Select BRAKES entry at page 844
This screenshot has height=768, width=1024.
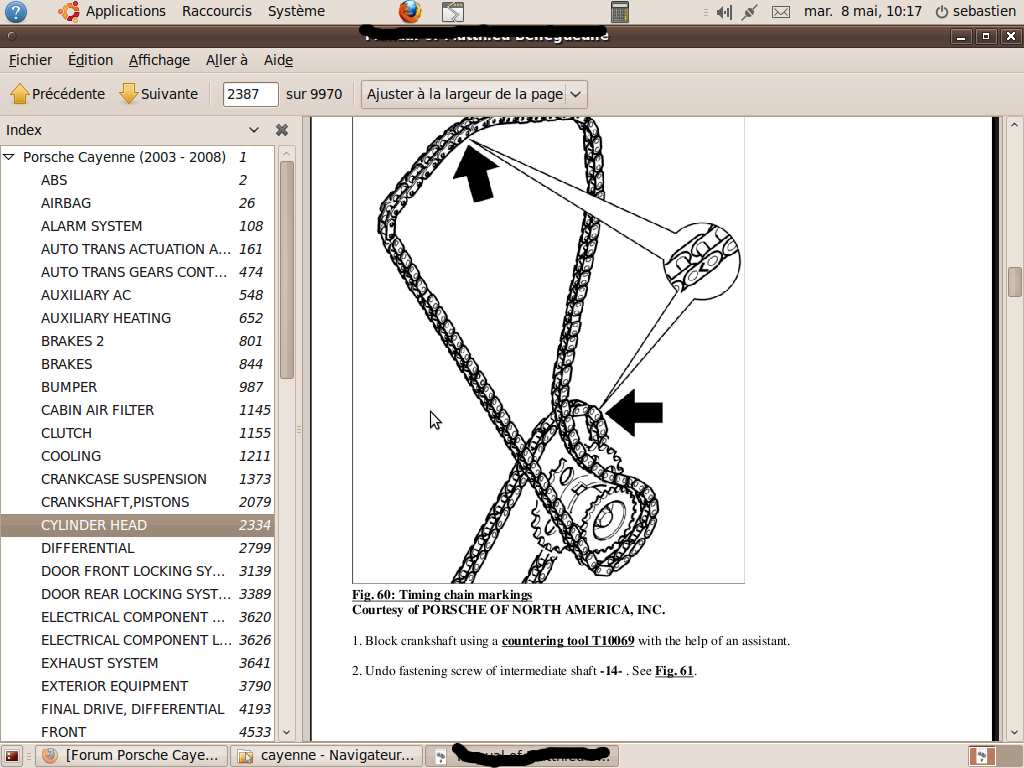click(x=137, y=364)
